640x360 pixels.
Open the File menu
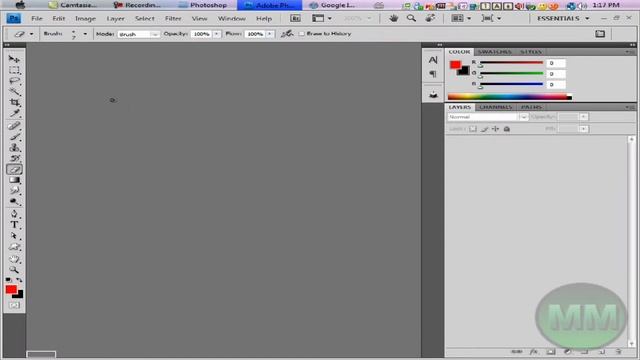pyautogui.click(x=37, y=18)
